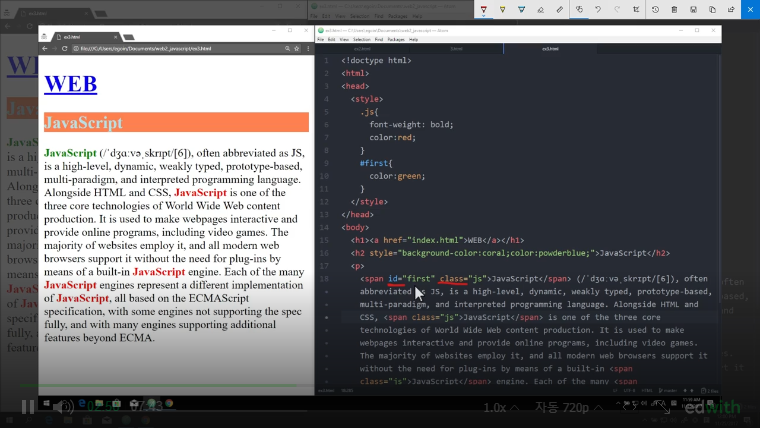Open the snip history
Image resolution: width=760 pixels, height=428 pixels.
(655, 10)
